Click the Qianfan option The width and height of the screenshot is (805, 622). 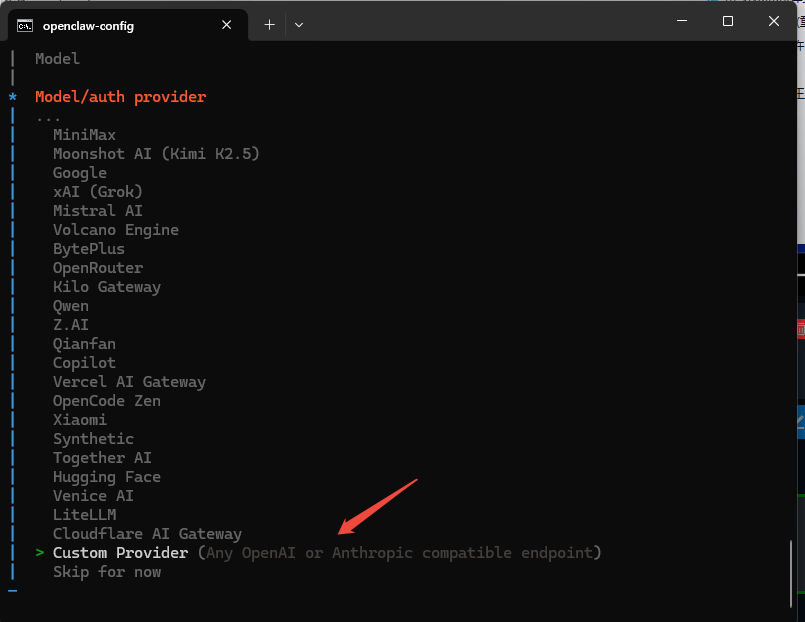tap(84, 344)
